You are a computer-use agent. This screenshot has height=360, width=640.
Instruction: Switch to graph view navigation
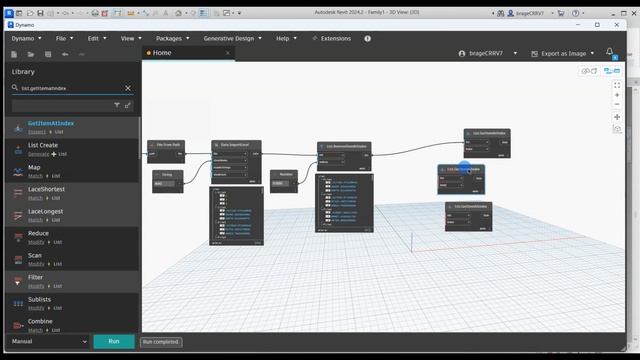[x=612, y=71]
